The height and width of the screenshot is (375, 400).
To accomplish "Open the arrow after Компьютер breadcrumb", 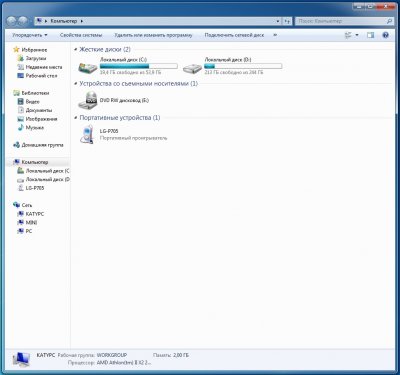I will pos(82,21).
